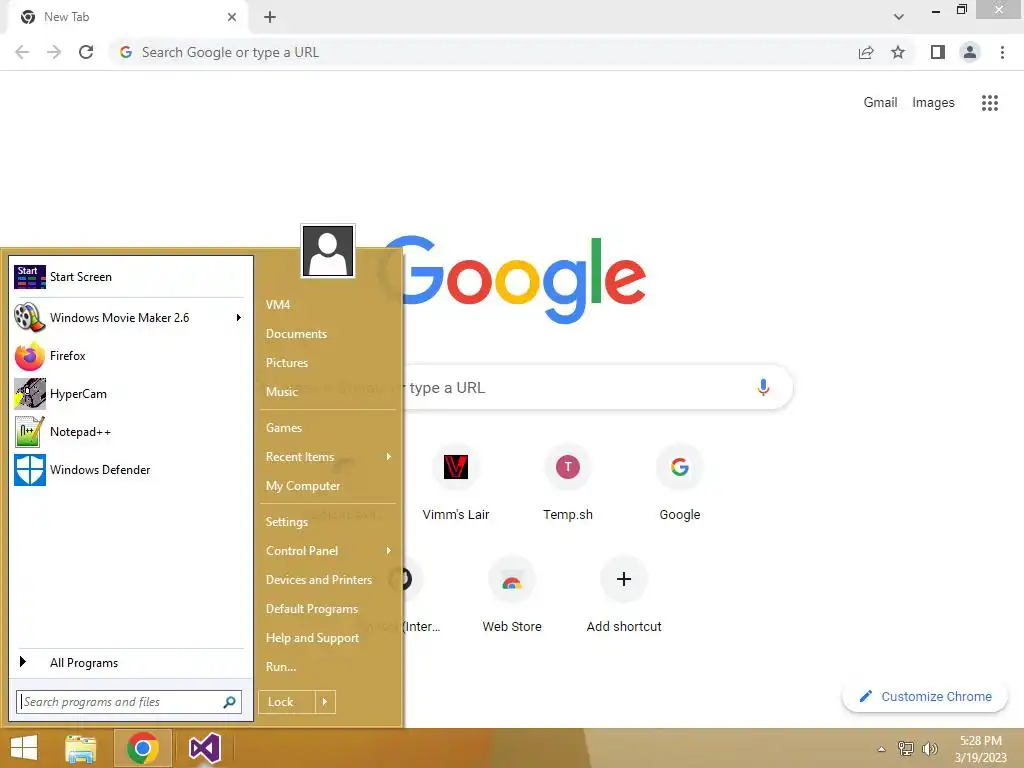Open Windows Defender from the start menu

[x=129, y=470]
